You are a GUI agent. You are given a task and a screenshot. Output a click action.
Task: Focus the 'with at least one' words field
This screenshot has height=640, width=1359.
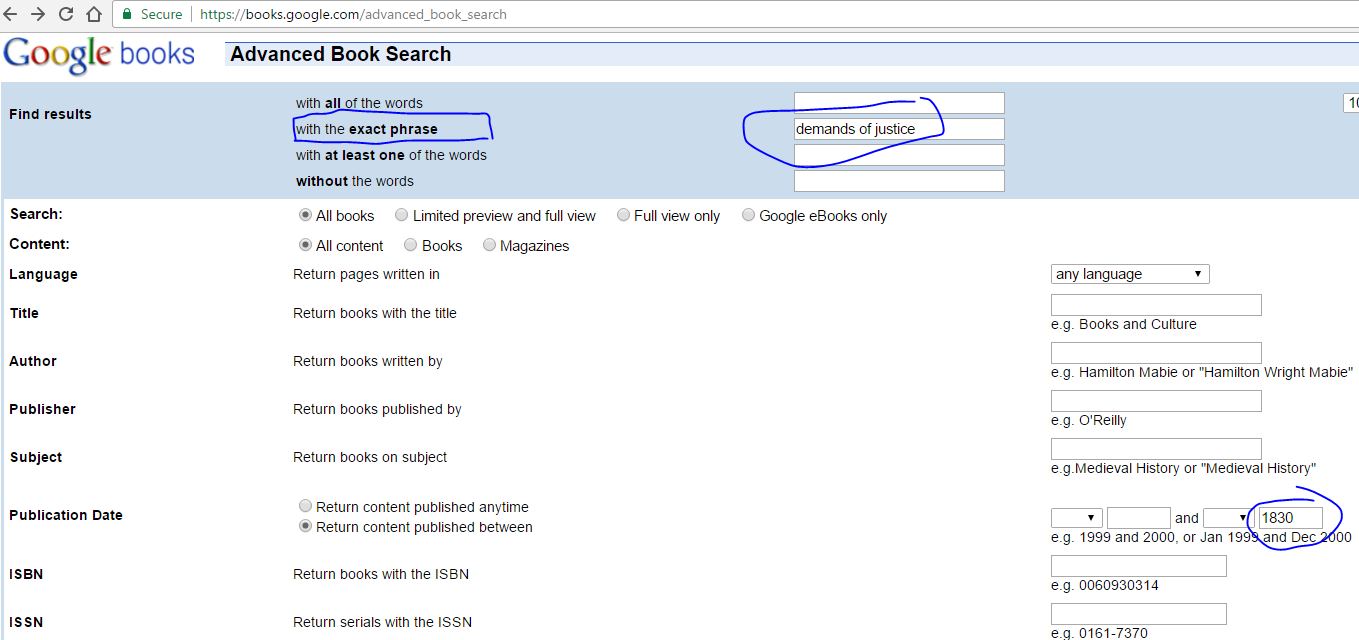point(899,155)
